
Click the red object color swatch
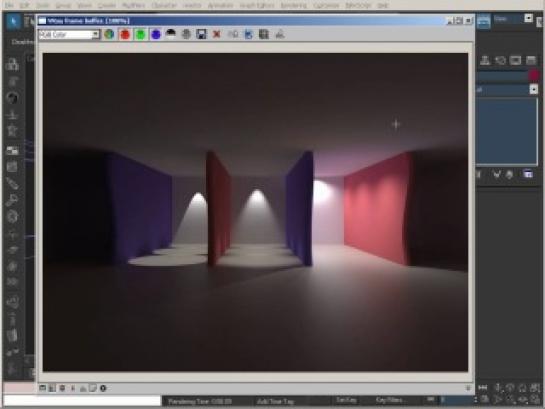[x=534, y=75]
